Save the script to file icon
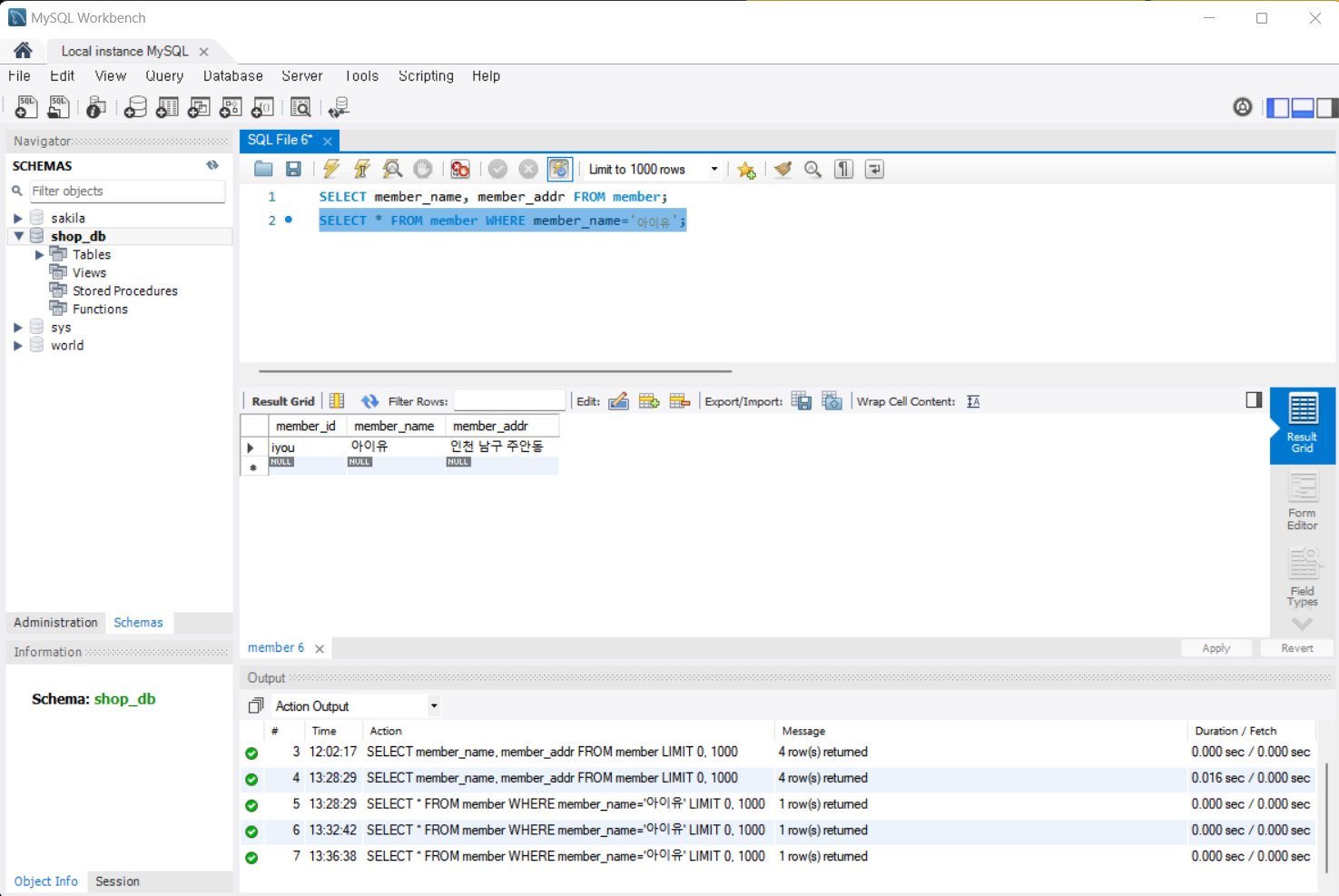 293,169
